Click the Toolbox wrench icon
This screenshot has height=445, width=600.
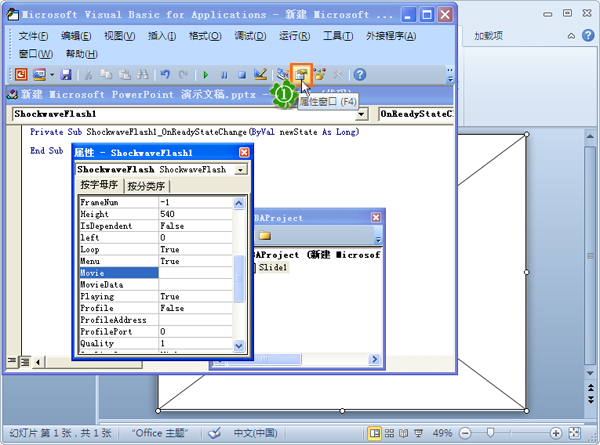pos(338,74)
